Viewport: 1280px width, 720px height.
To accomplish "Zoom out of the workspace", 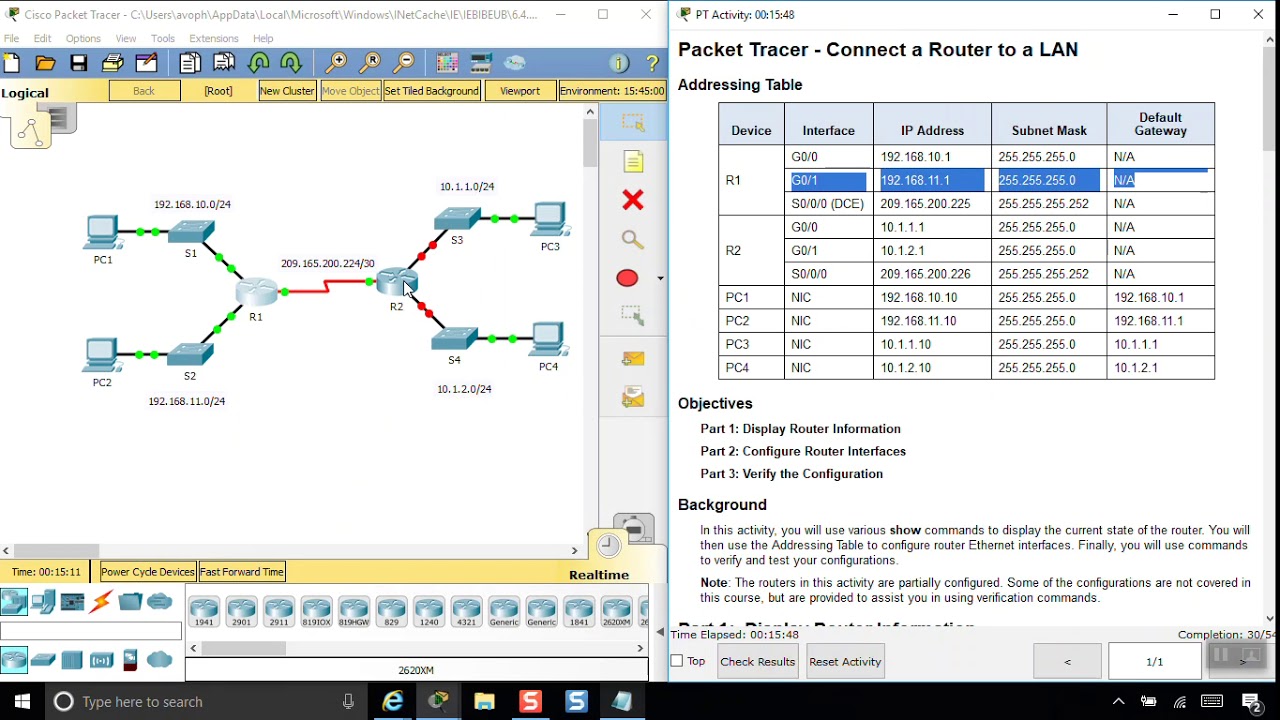I will click(404, 63).
